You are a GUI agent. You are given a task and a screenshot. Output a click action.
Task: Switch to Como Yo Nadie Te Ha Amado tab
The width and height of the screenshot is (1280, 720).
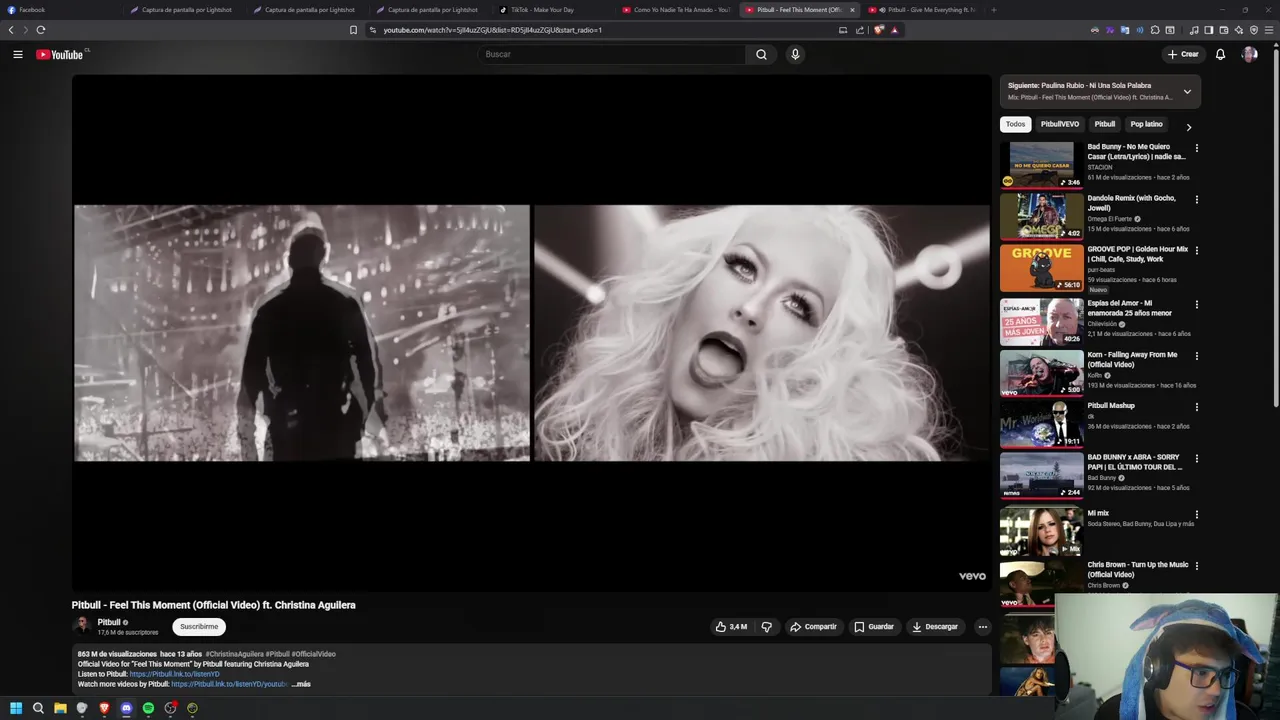pos(675,10)
